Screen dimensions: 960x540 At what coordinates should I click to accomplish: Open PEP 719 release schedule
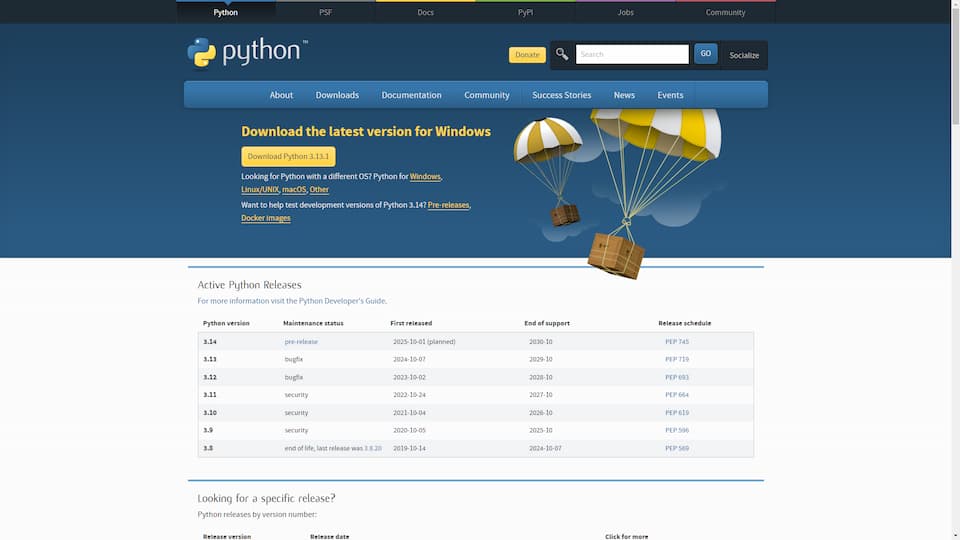click(x=677, y=359)
